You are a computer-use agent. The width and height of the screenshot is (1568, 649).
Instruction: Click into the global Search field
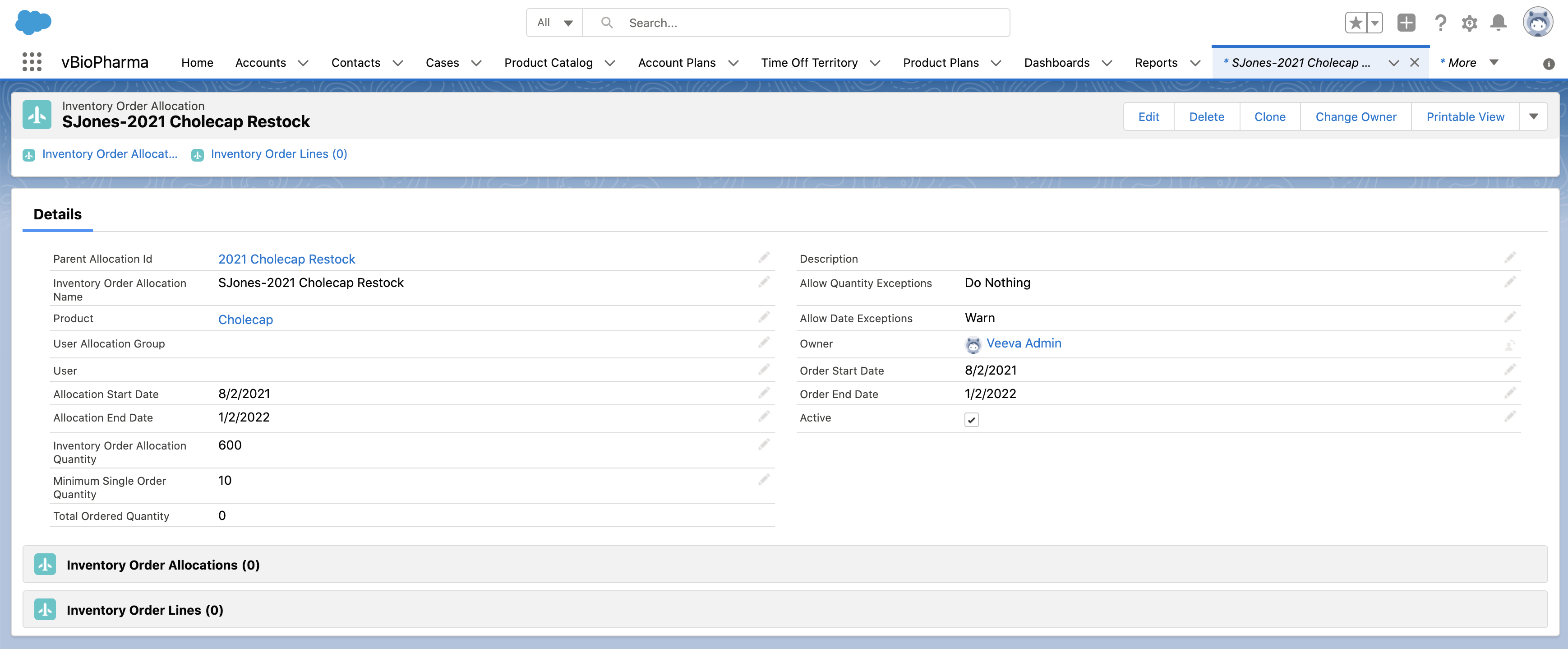[x=810, y=23]
